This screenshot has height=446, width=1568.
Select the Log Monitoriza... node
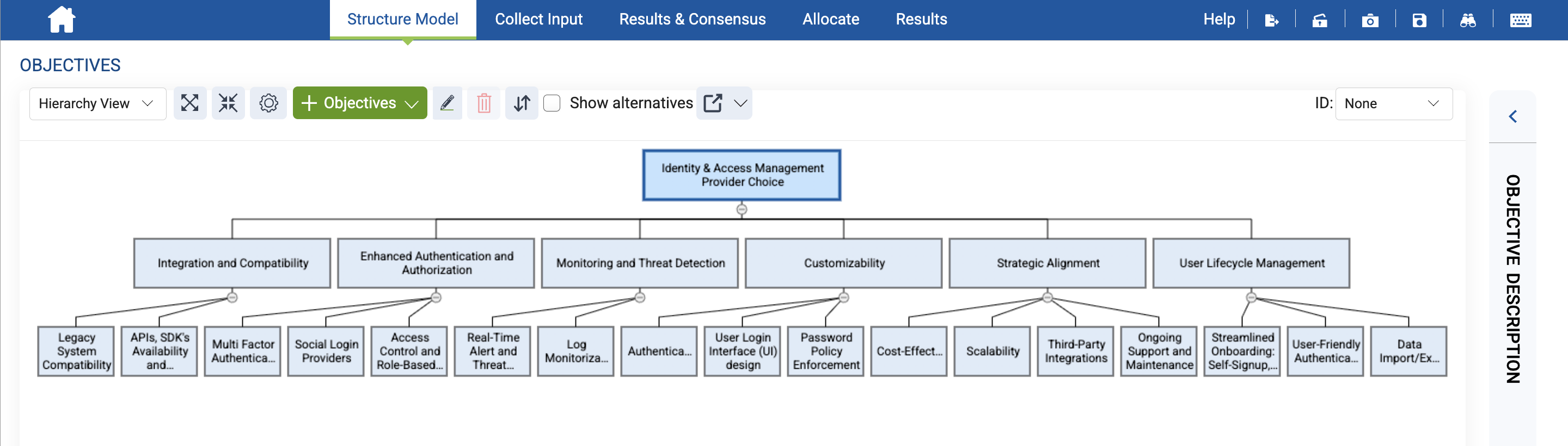[x=577, y=351]
